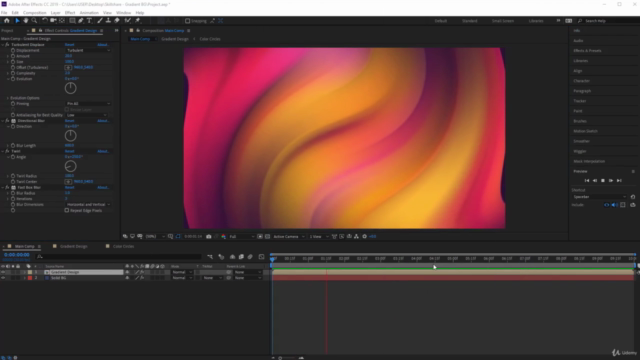This screenshot has height=360, width=640.
Task: Toggle include video eye in Preview panel
Action: point(607,205)
